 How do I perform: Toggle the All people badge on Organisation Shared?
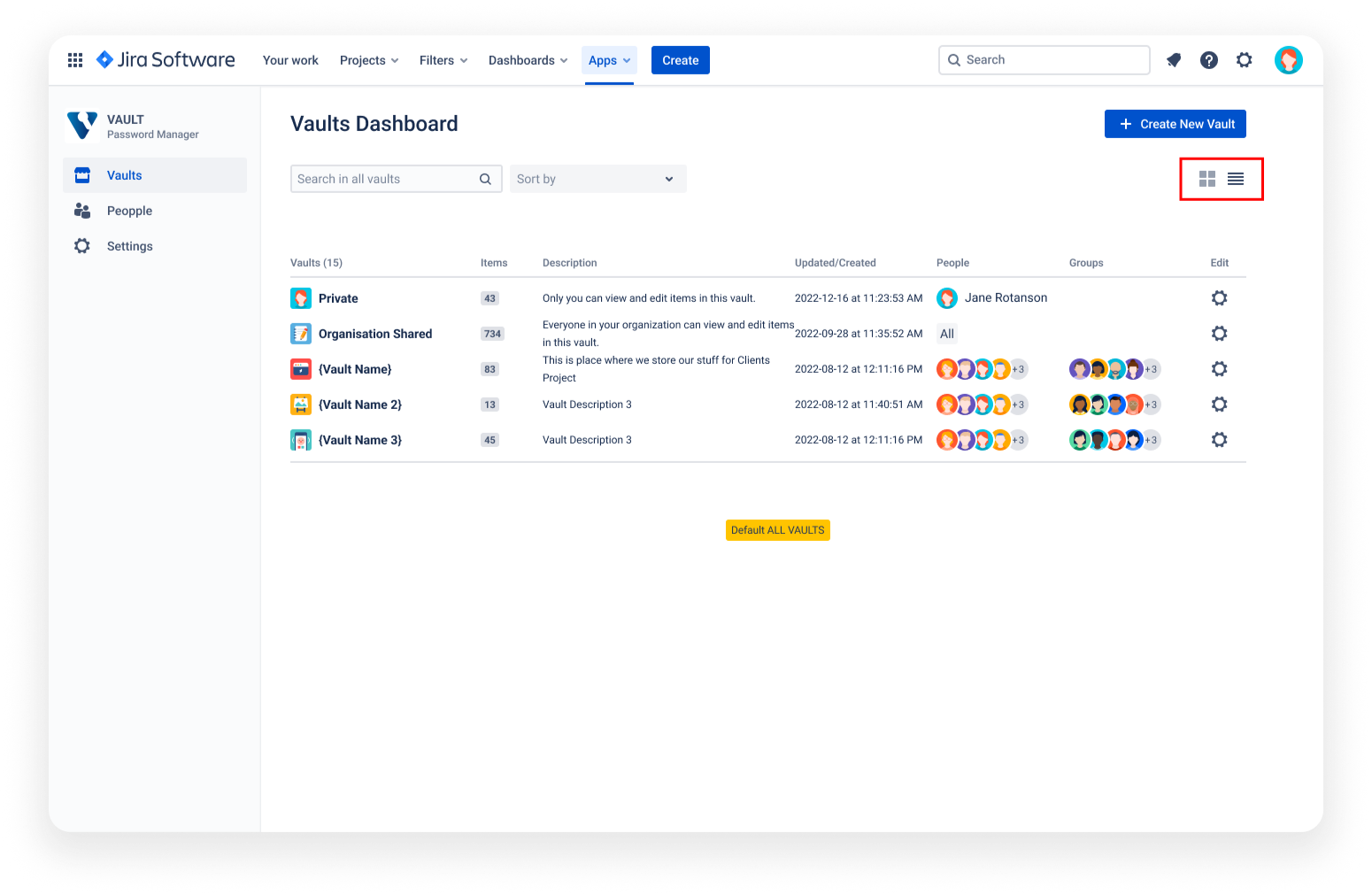pos(946,333)
